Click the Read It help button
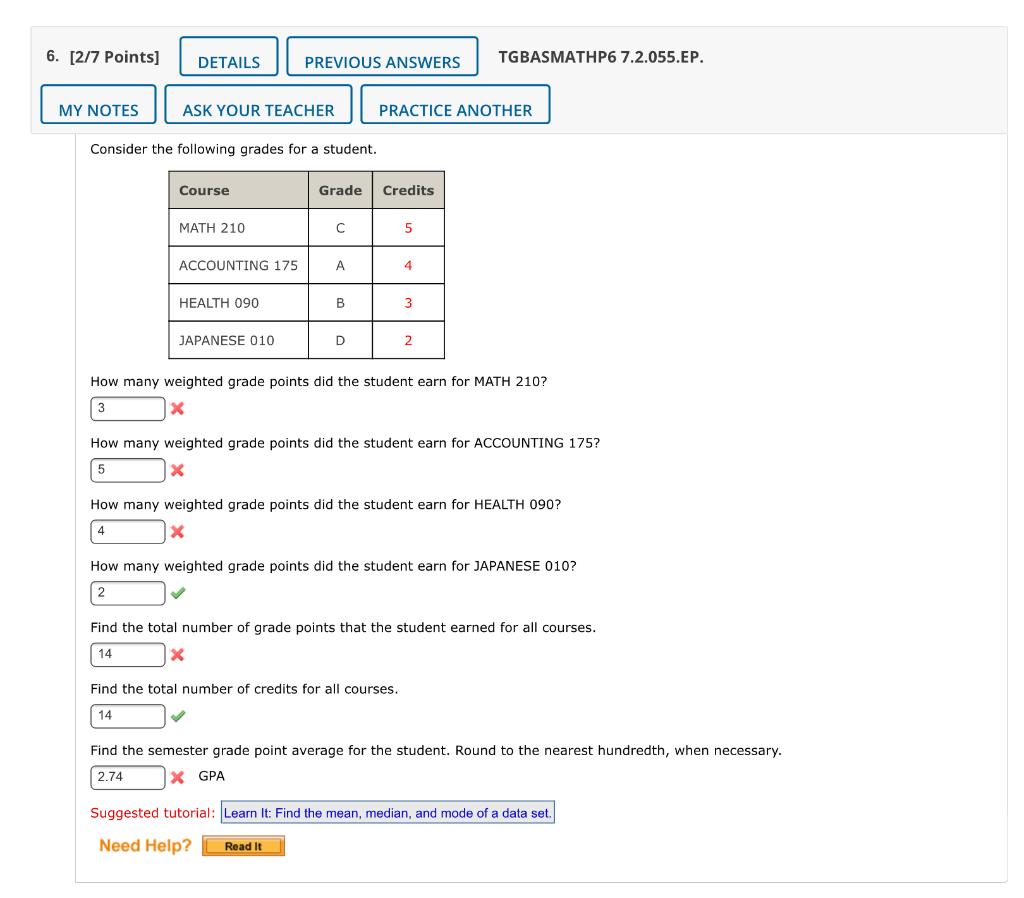Image resolution: width=1024 pixels, height=898 pixels. coord(244,846)
